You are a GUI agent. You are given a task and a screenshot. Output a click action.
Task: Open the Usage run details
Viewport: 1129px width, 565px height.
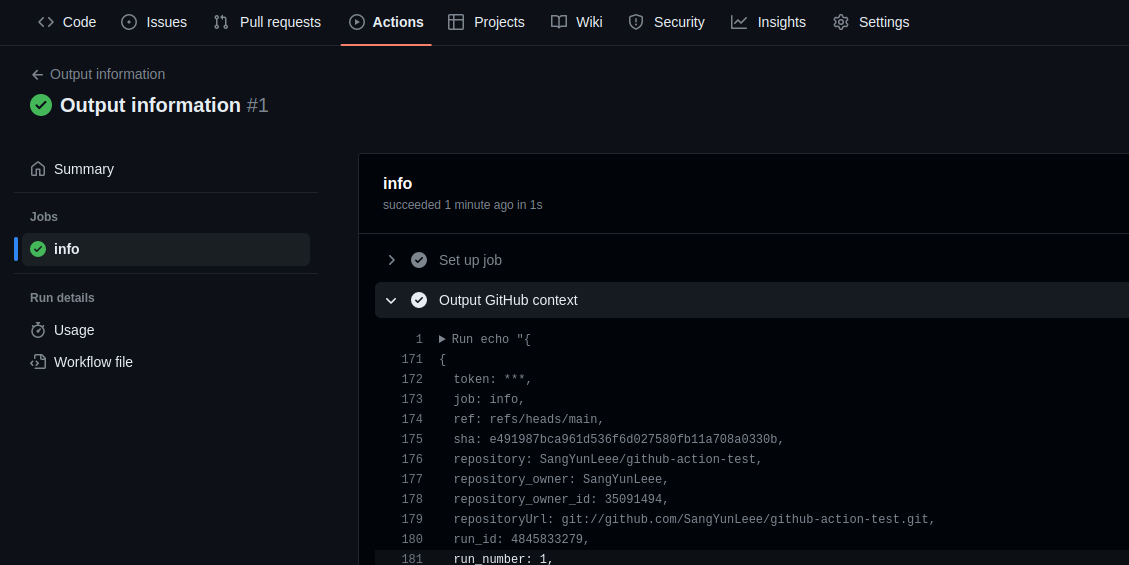(x=166, y=330)
